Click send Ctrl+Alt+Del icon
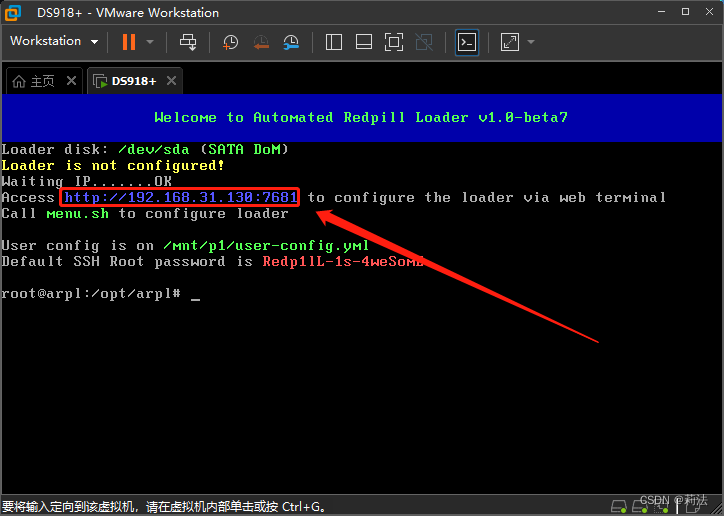Image resolution: width=724 pixels, height=516 pixels. point(188,42)
